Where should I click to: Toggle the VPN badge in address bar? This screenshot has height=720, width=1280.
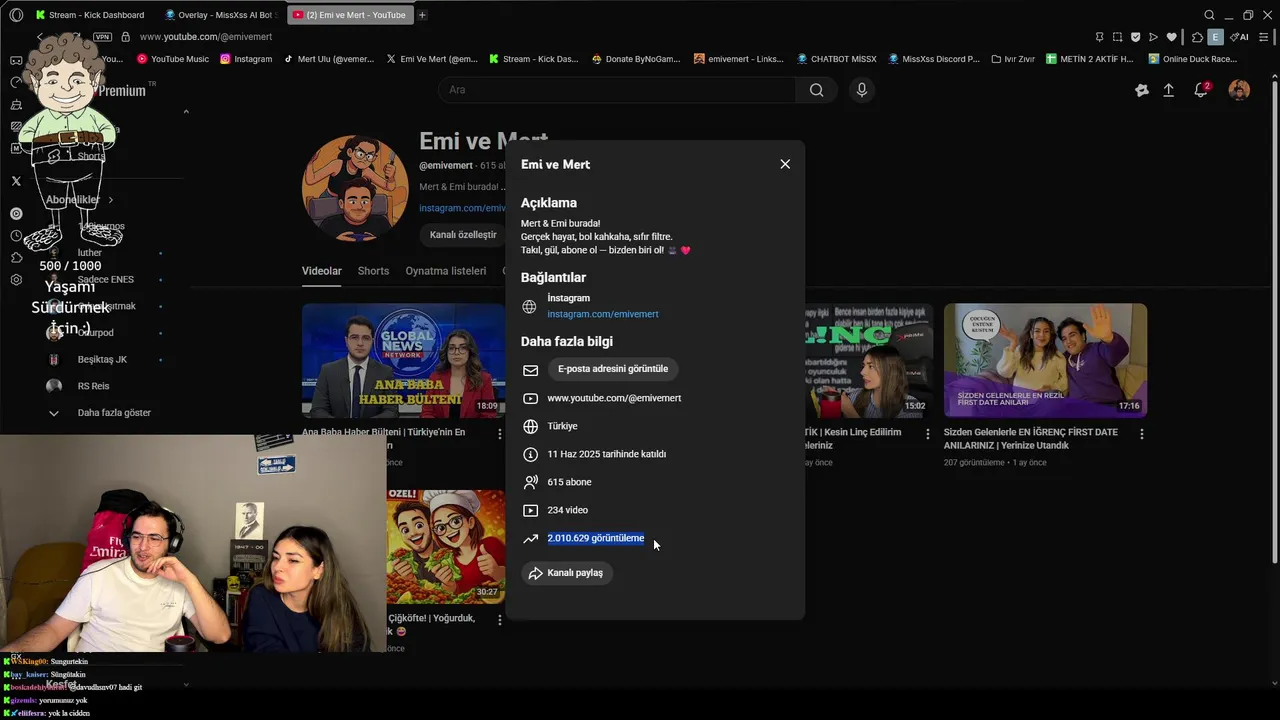tap(102, 37)
